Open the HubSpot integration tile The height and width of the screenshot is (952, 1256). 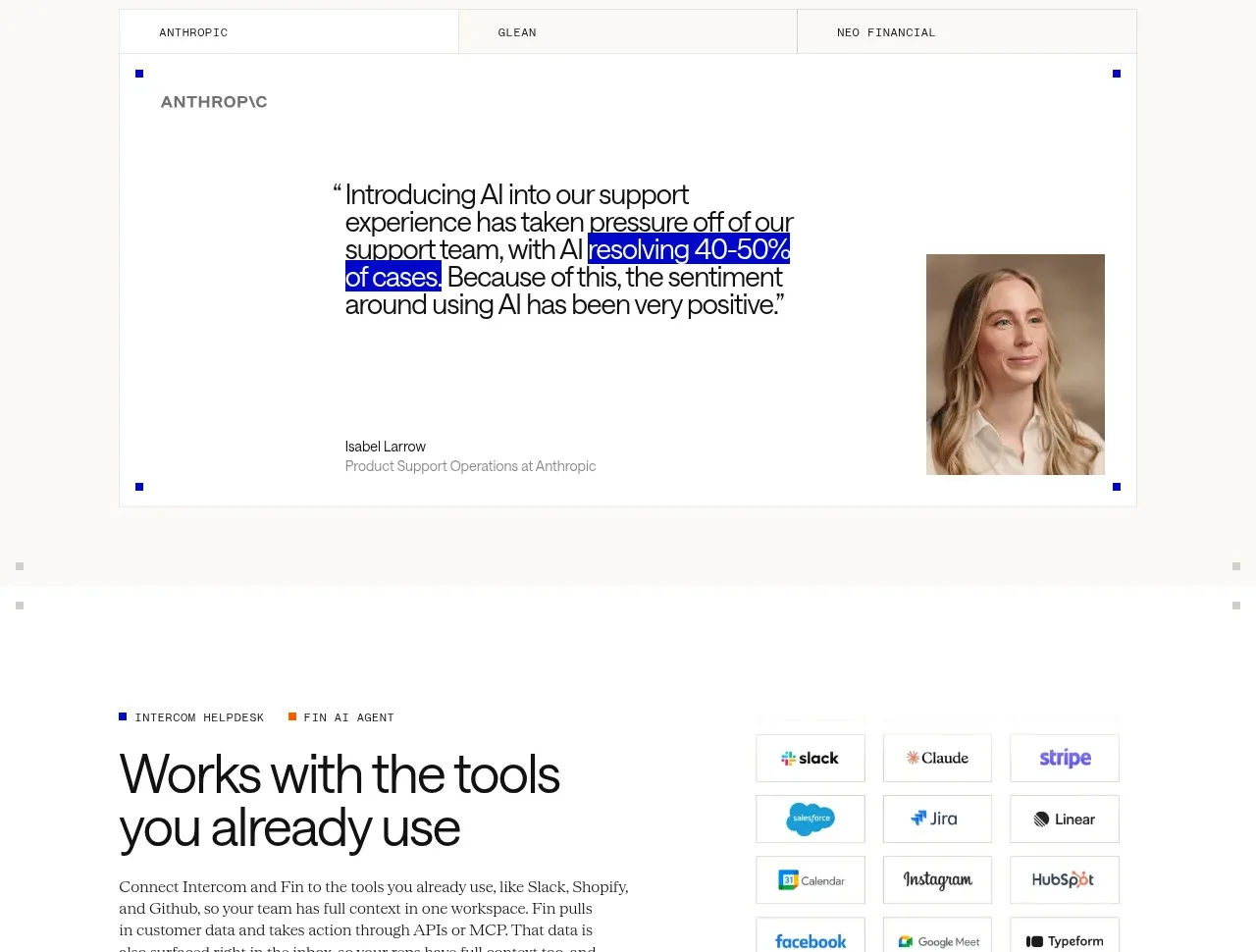coord(1065,880)
